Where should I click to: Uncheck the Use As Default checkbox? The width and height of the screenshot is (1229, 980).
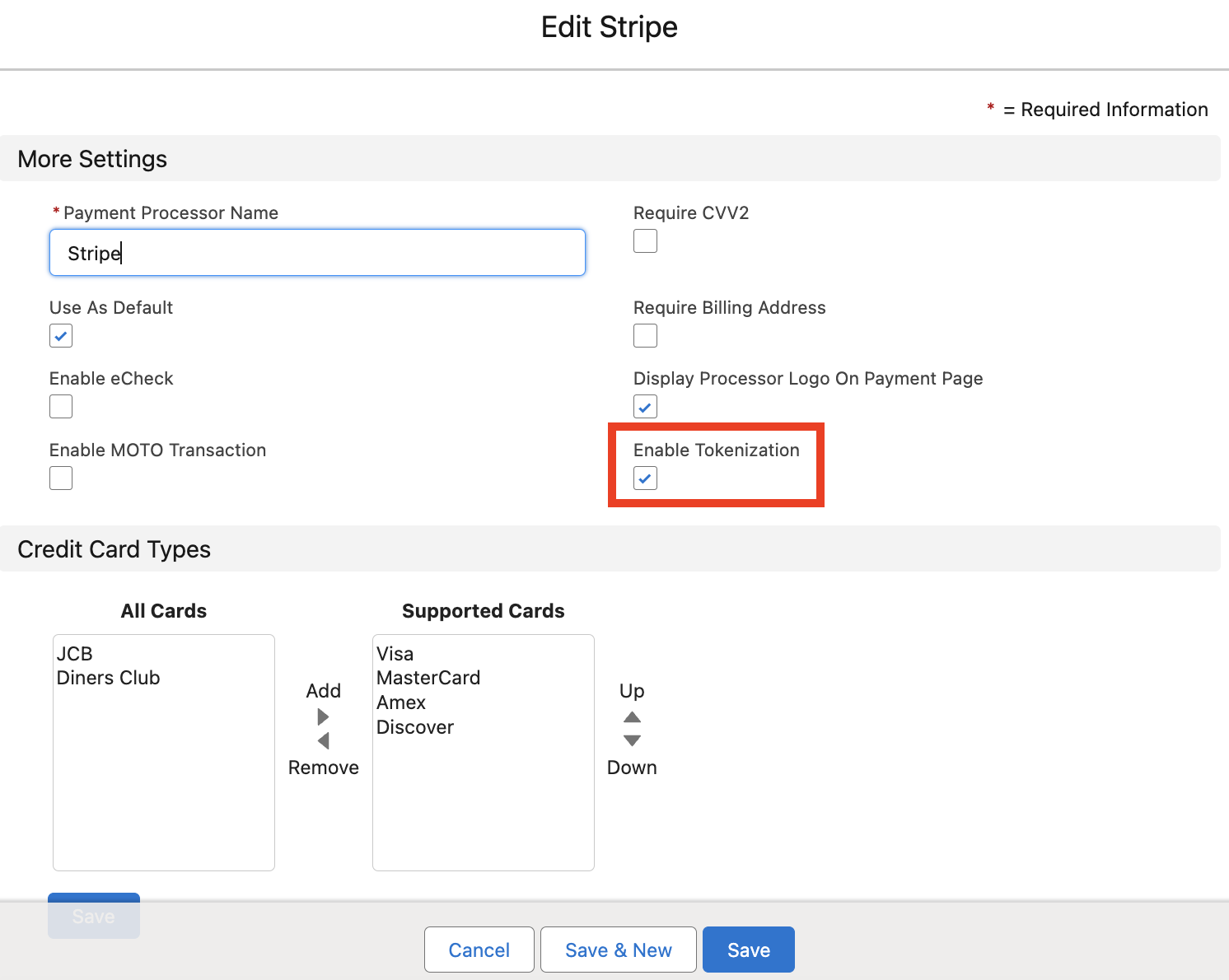click(61, 336)
